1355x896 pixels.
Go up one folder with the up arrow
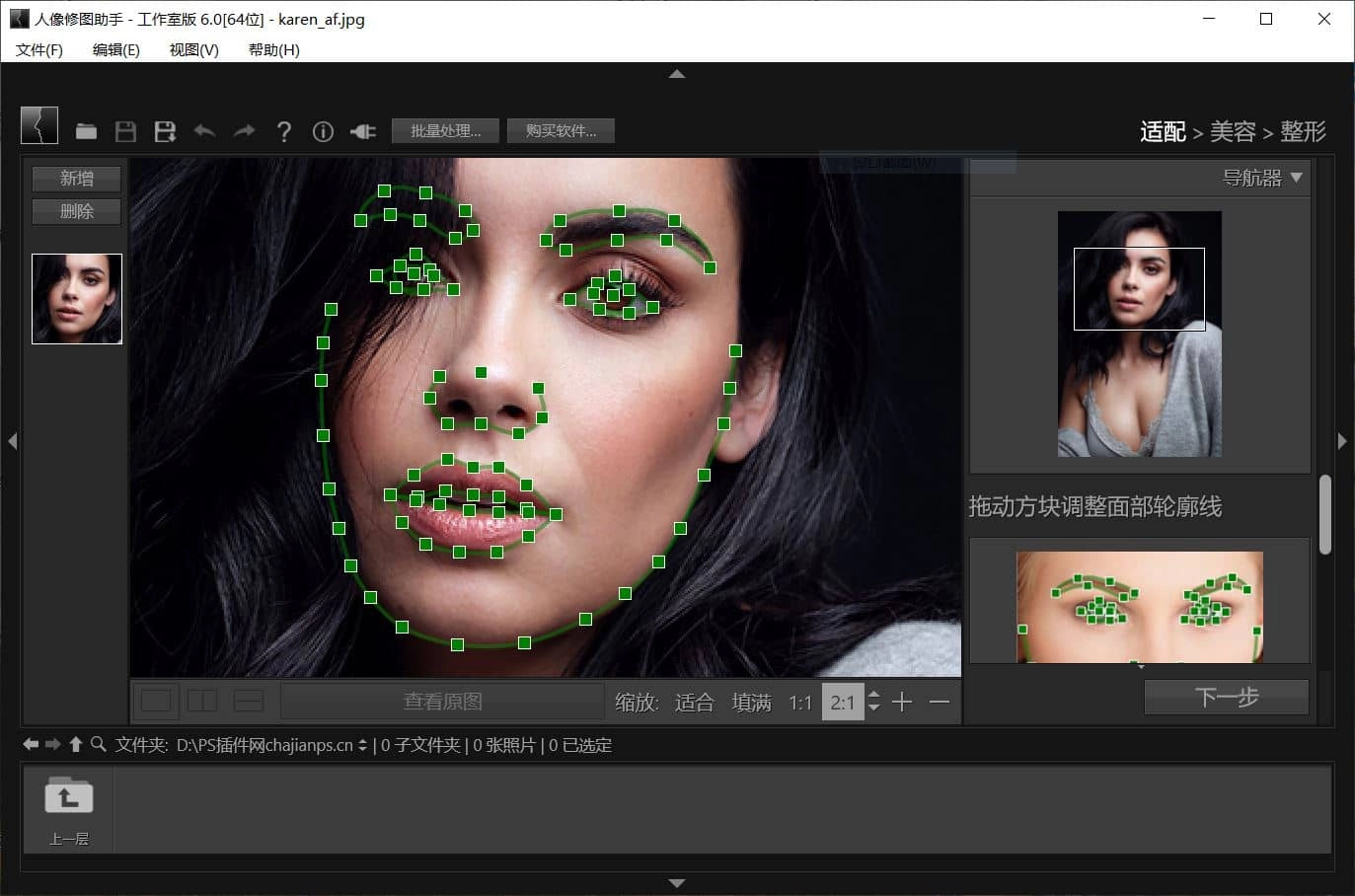tap(76, 744)
